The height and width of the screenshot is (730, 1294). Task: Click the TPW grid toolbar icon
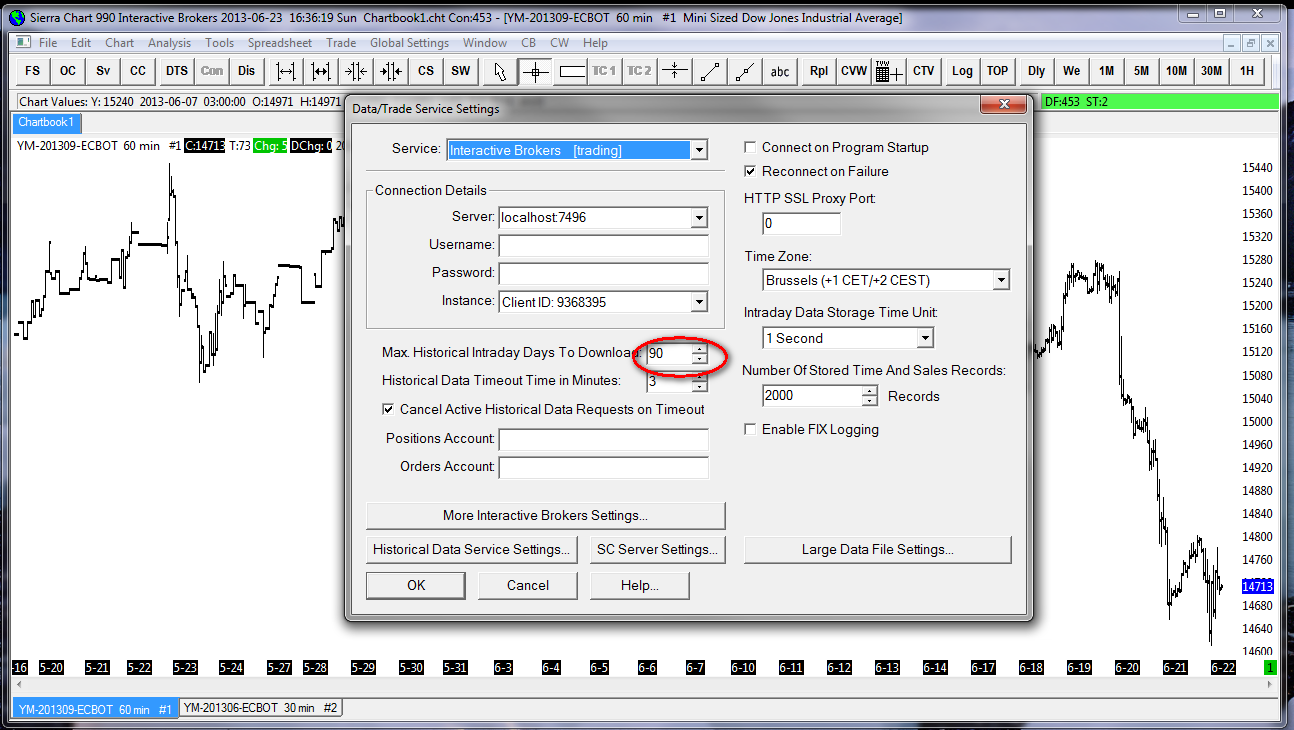pos(889,71)
